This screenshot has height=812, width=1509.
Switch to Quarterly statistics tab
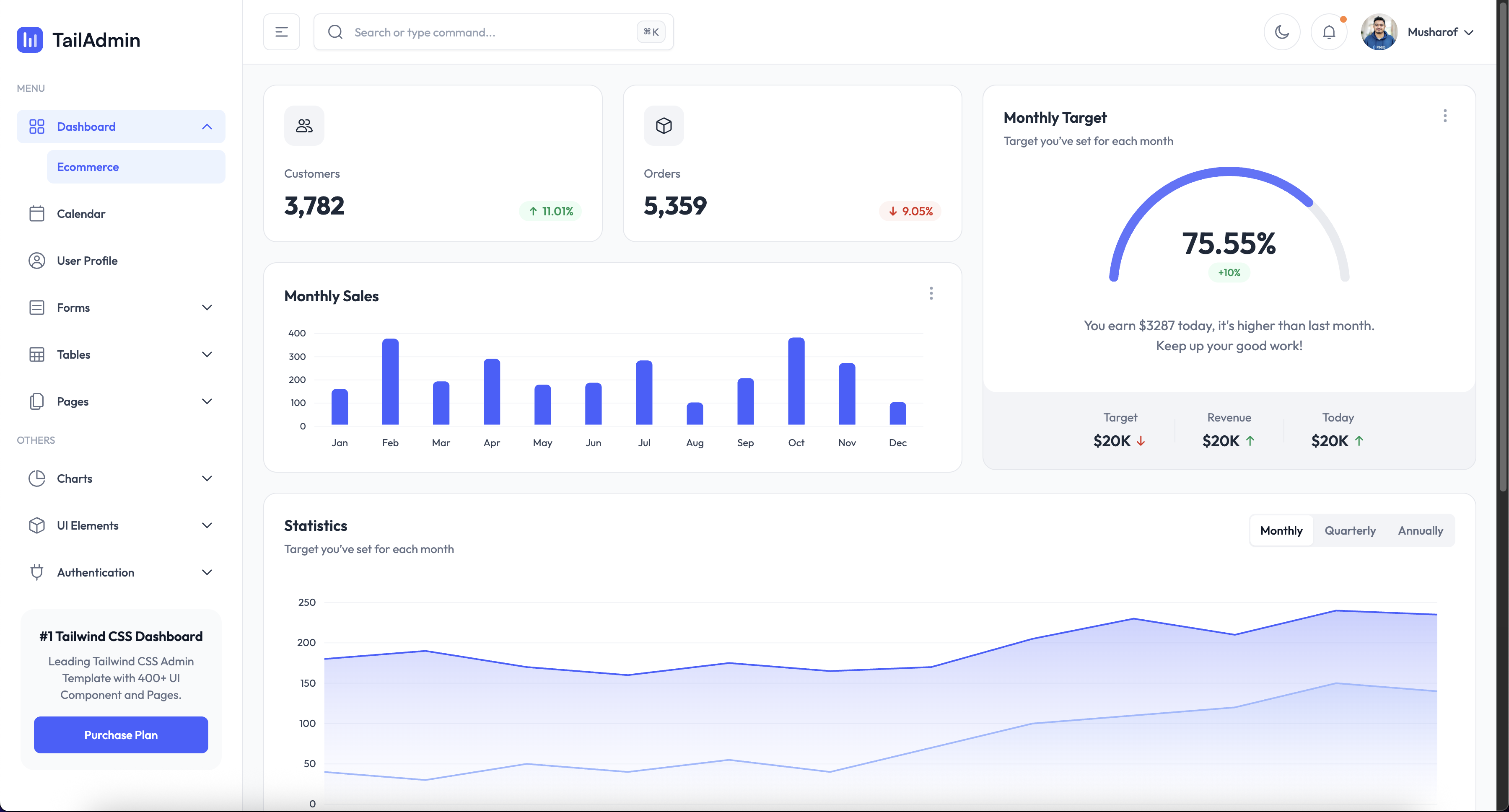coord(1350,530)
